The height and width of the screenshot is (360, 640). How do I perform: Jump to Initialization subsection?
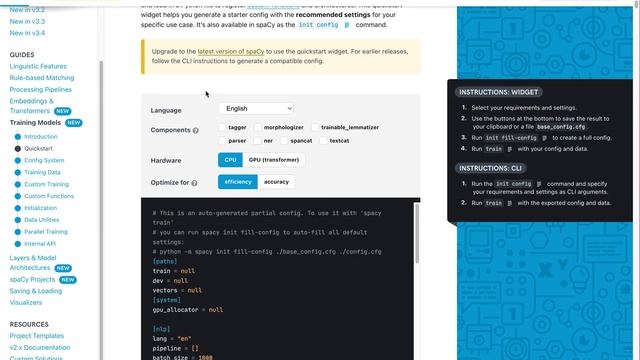click(41, 208)
